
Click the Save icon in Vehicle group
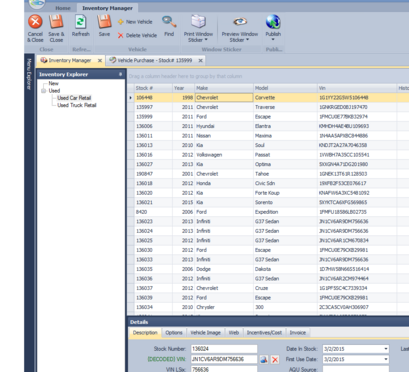tap(104, 22)
